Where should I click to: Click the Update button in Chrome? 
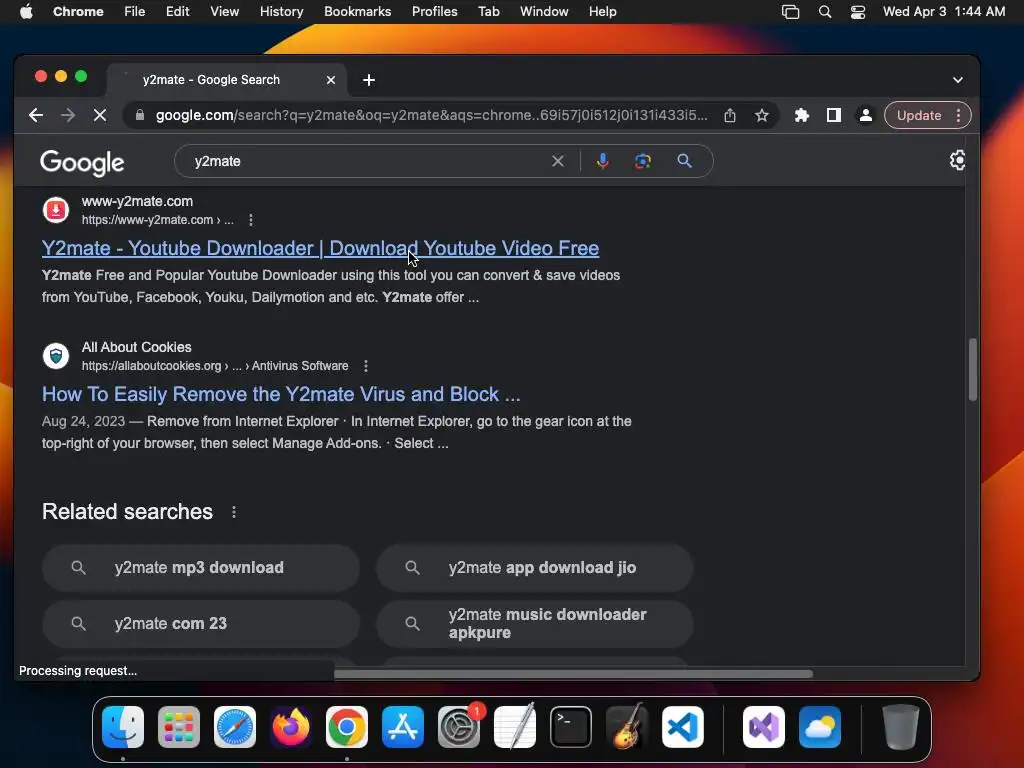pos(918,116)
